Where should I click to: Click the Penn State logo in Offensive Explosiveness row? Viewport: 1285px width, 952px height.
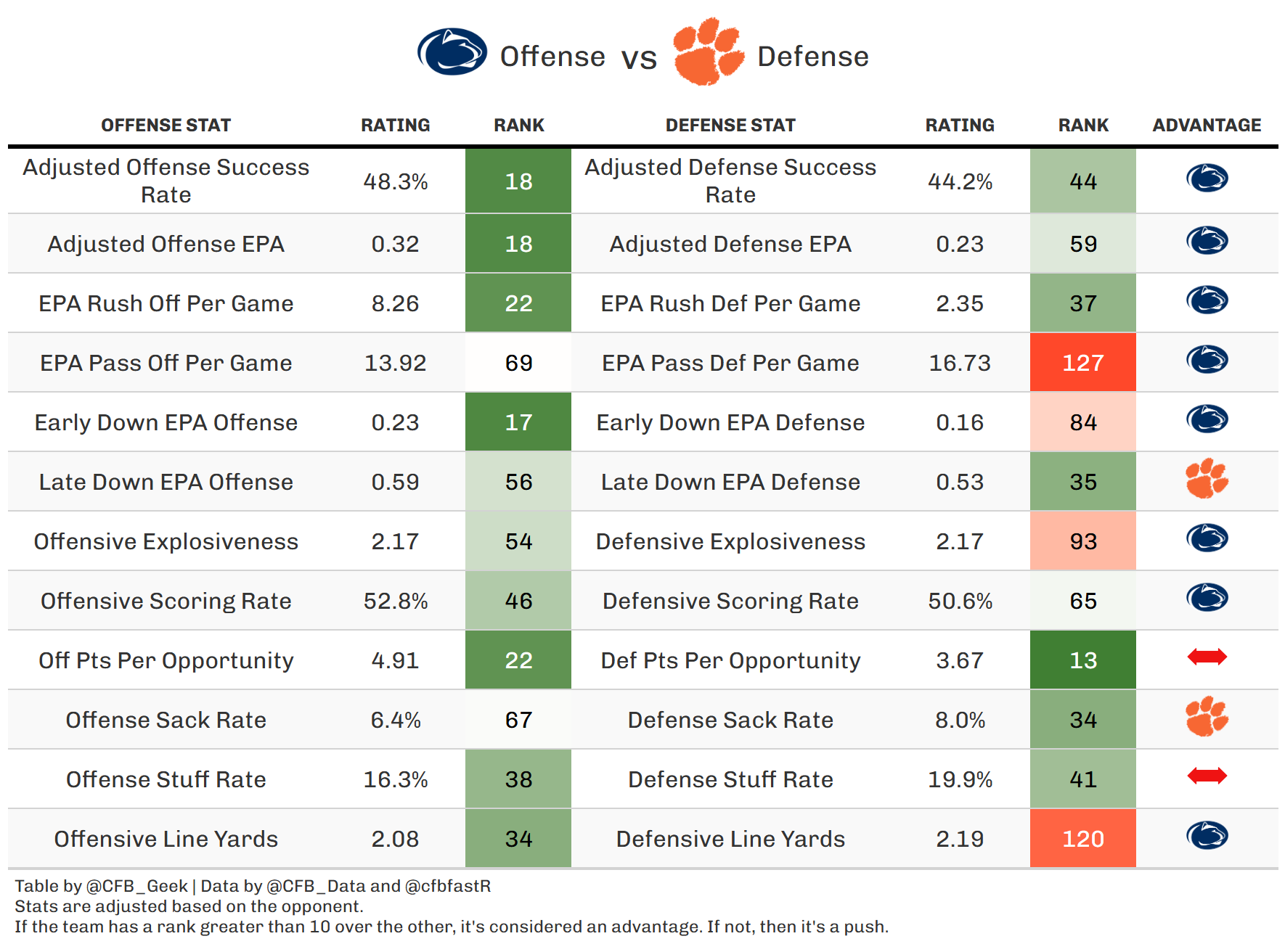(1207, 538)
